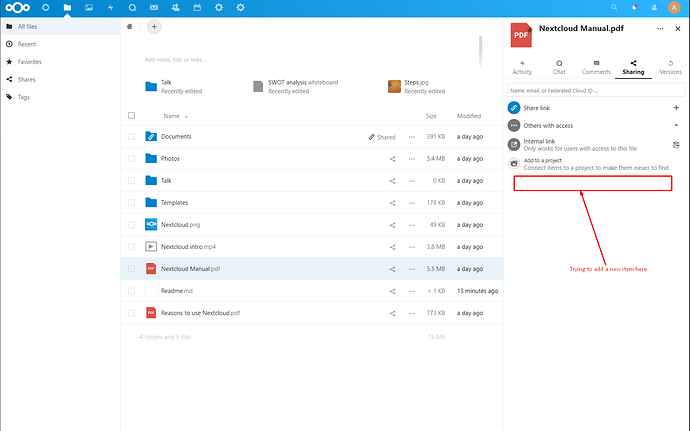Screen dimensions: 690x431
Task: Copy the internal link clipboard icon
Action: point(676,144)
